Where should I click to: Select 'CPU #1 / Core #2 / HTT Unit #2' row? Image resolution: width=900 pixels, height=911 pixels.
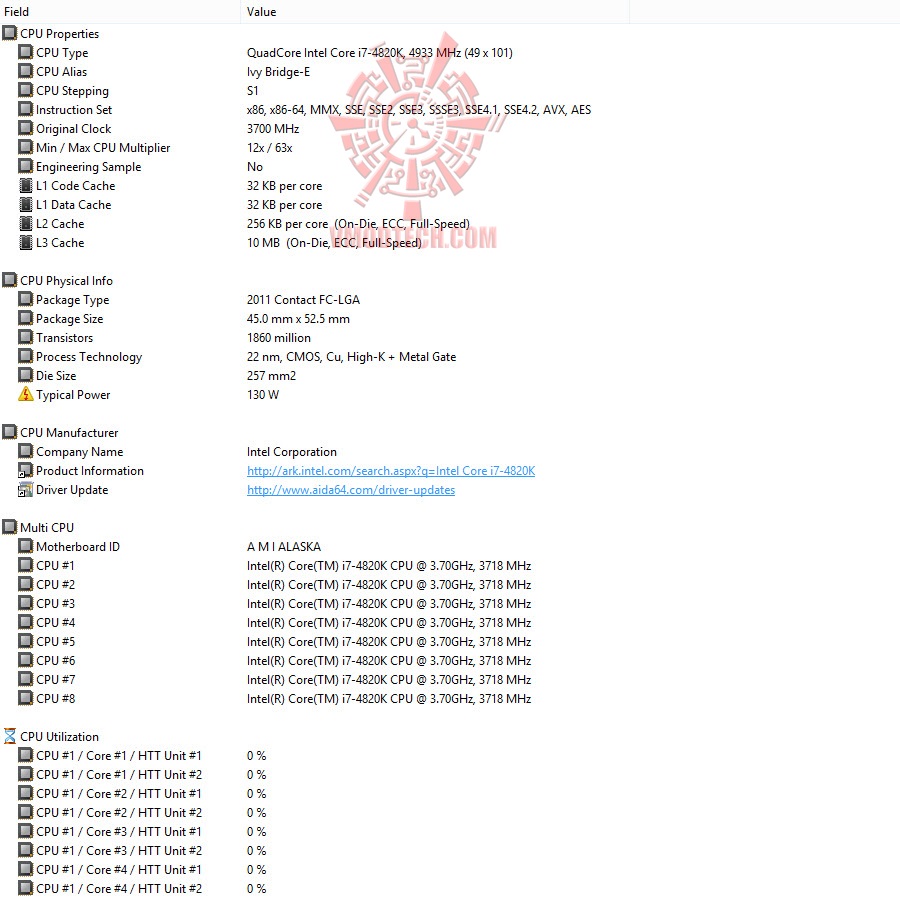(x=119, y=812)
